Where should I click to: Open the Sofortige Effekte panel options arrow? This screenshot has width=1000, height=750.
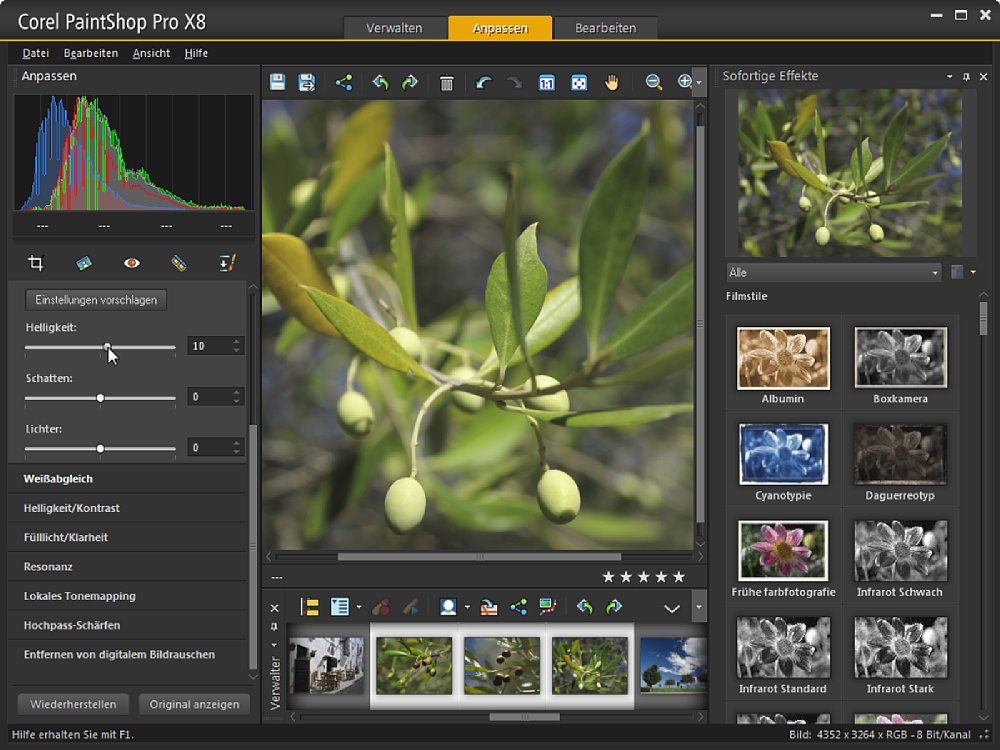[950, 77]
